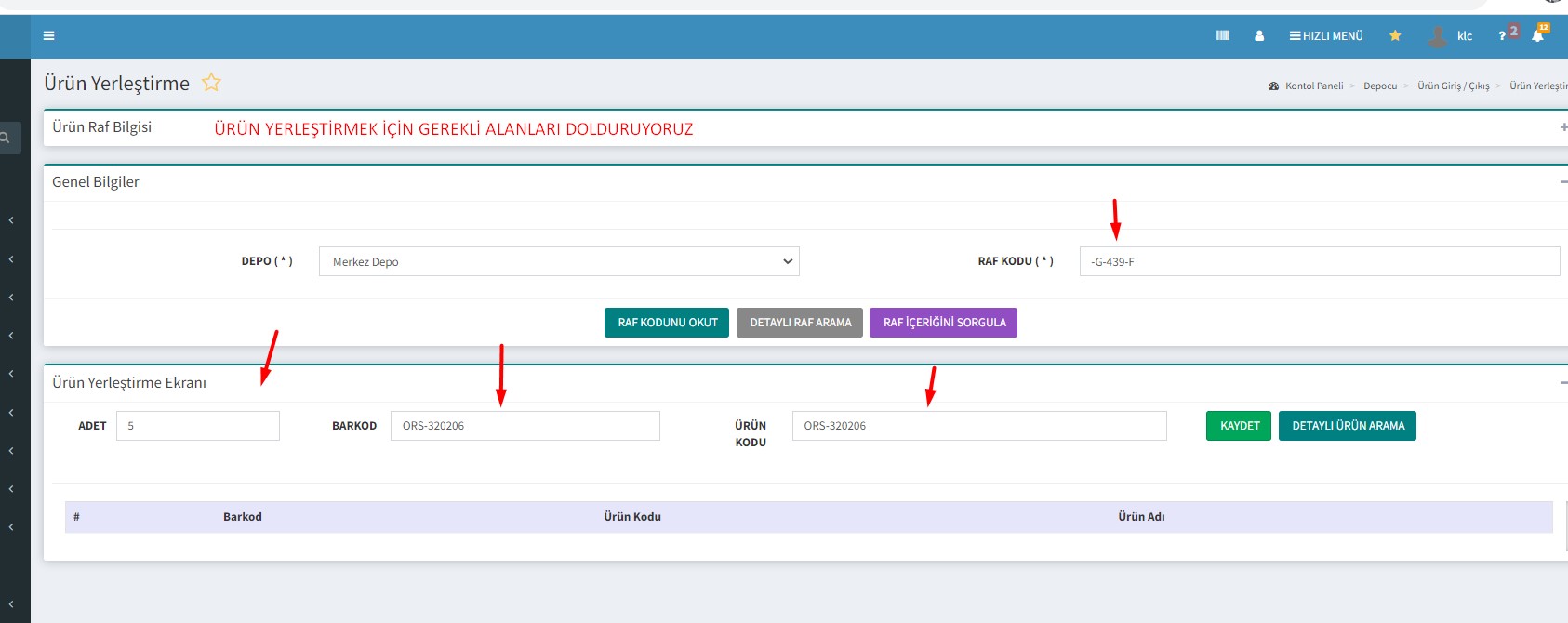The width and height of the screenshot is (1568, 623).
Task: Expand the Ürün Raf Bilgisi panel
Action: point(1562,127)
